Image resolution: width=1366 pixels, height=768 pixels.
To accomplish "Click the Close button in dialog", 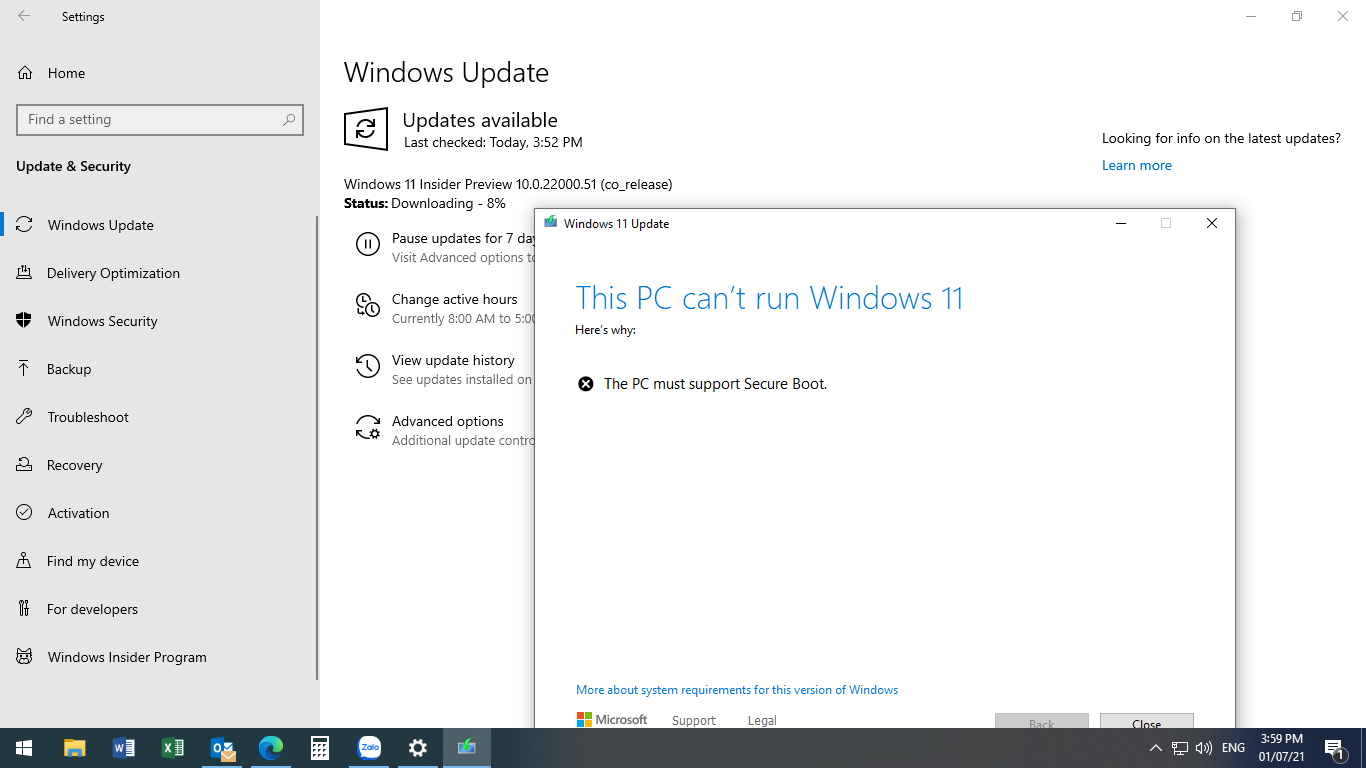I will (x=1147, y=721).
